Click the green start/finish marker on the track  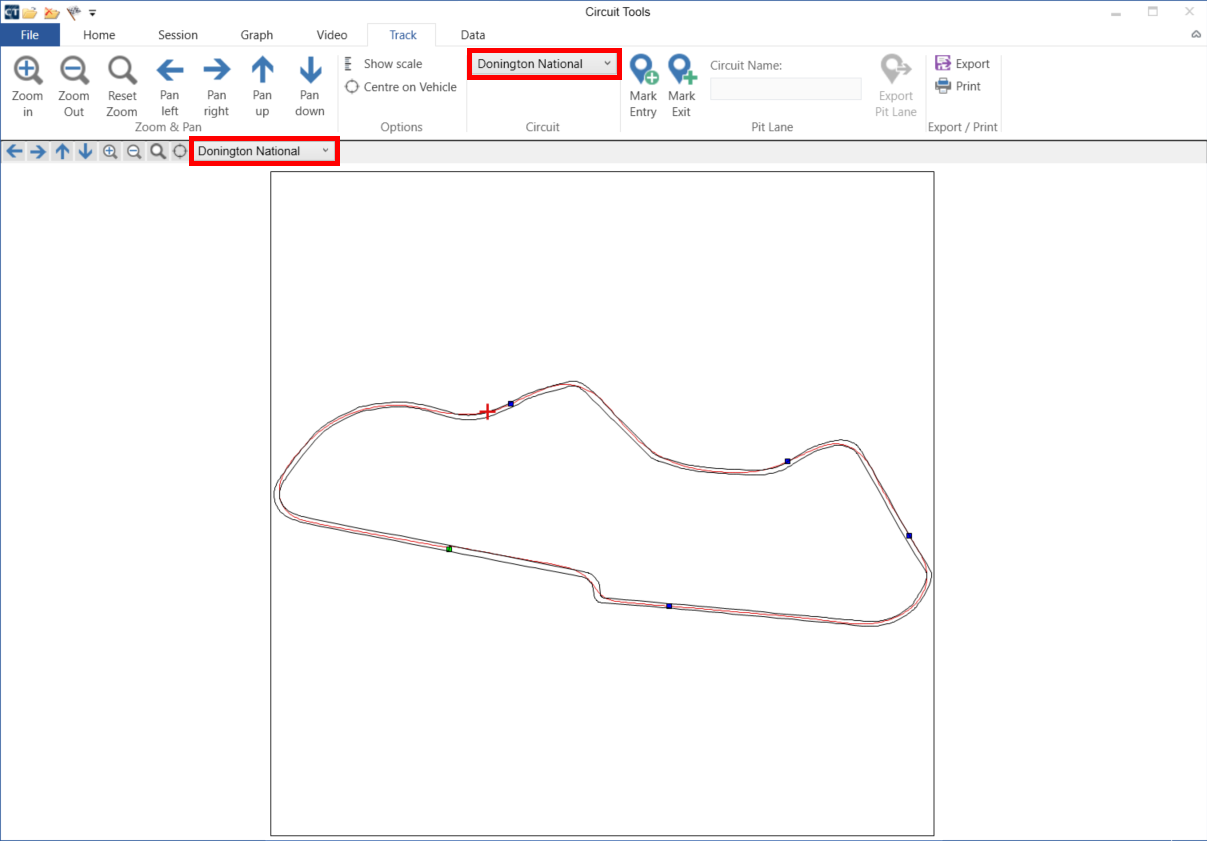coord(449,548)
